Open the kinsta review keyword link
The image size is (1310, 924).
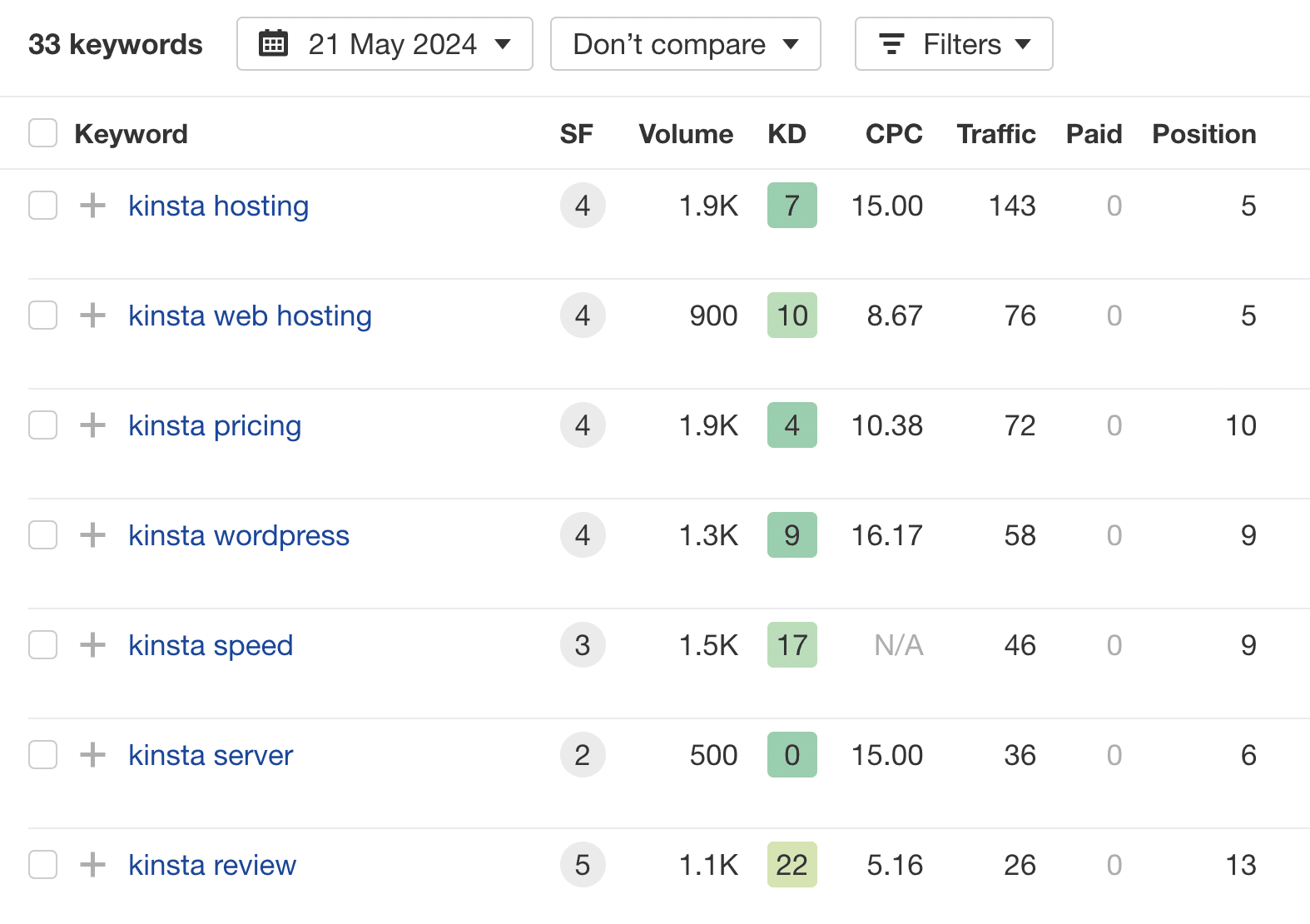pos(212,865)
